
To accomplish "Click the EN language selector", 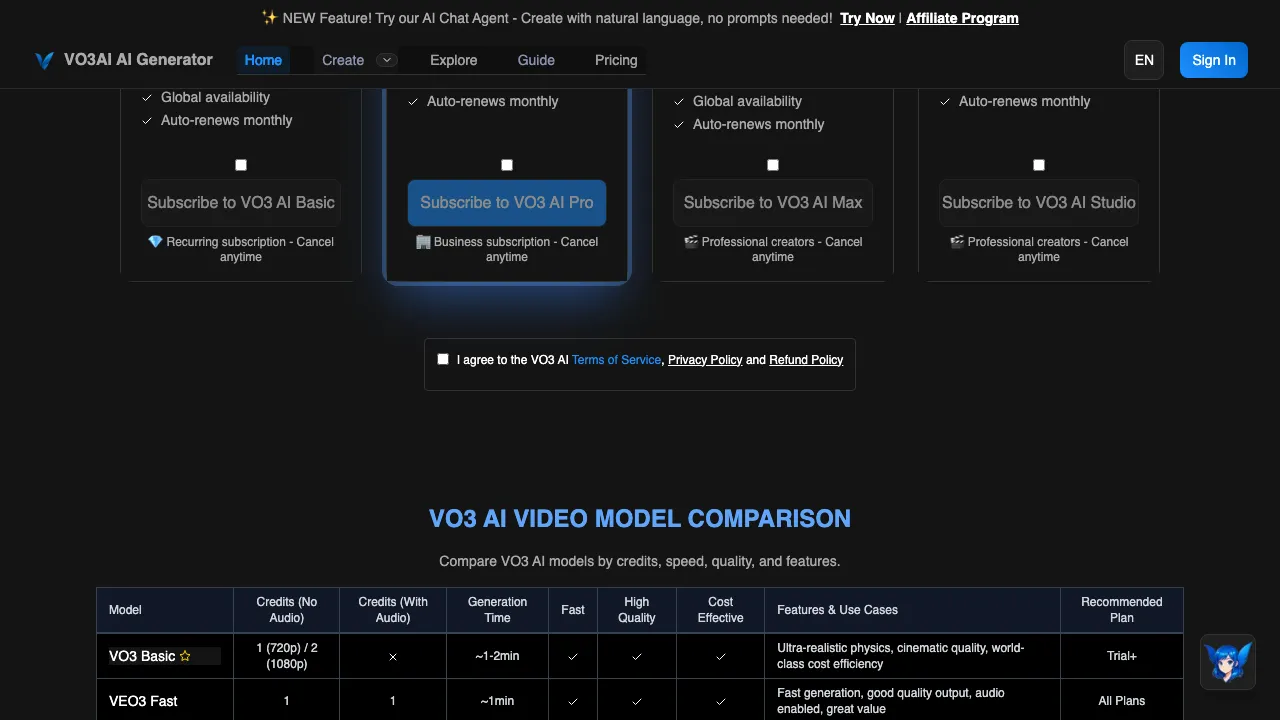I will click(x=1144, y=60).
